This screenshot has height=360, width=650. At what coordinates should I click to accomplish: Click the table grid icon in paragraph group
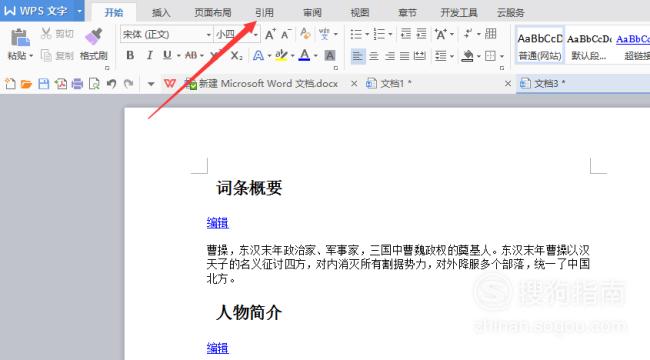(x=490, y=34)
